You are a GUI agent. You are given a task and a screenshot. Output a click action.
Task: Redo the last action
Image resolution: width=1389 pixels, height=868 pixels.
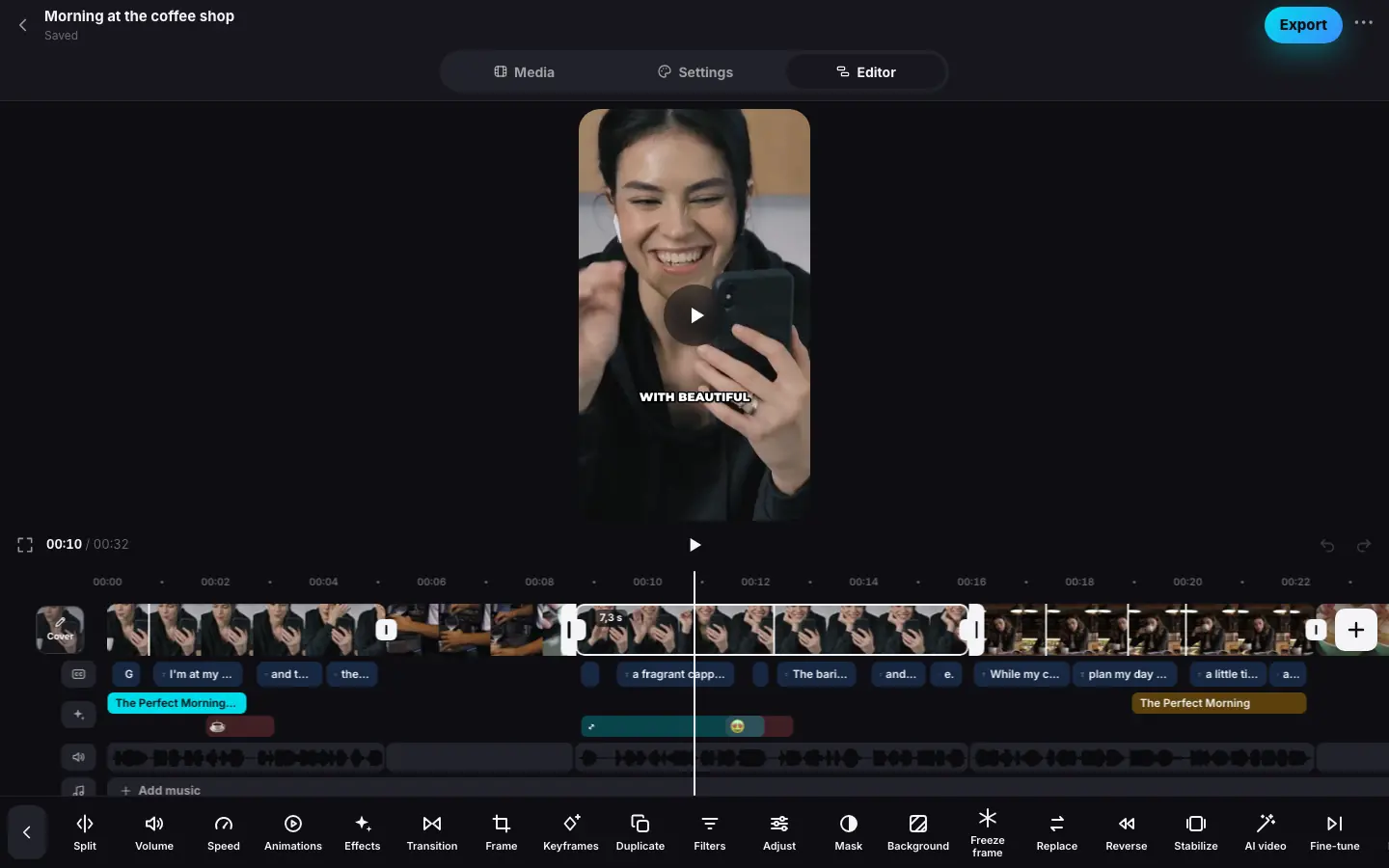pyautogui.click(x=1364, y=546)
